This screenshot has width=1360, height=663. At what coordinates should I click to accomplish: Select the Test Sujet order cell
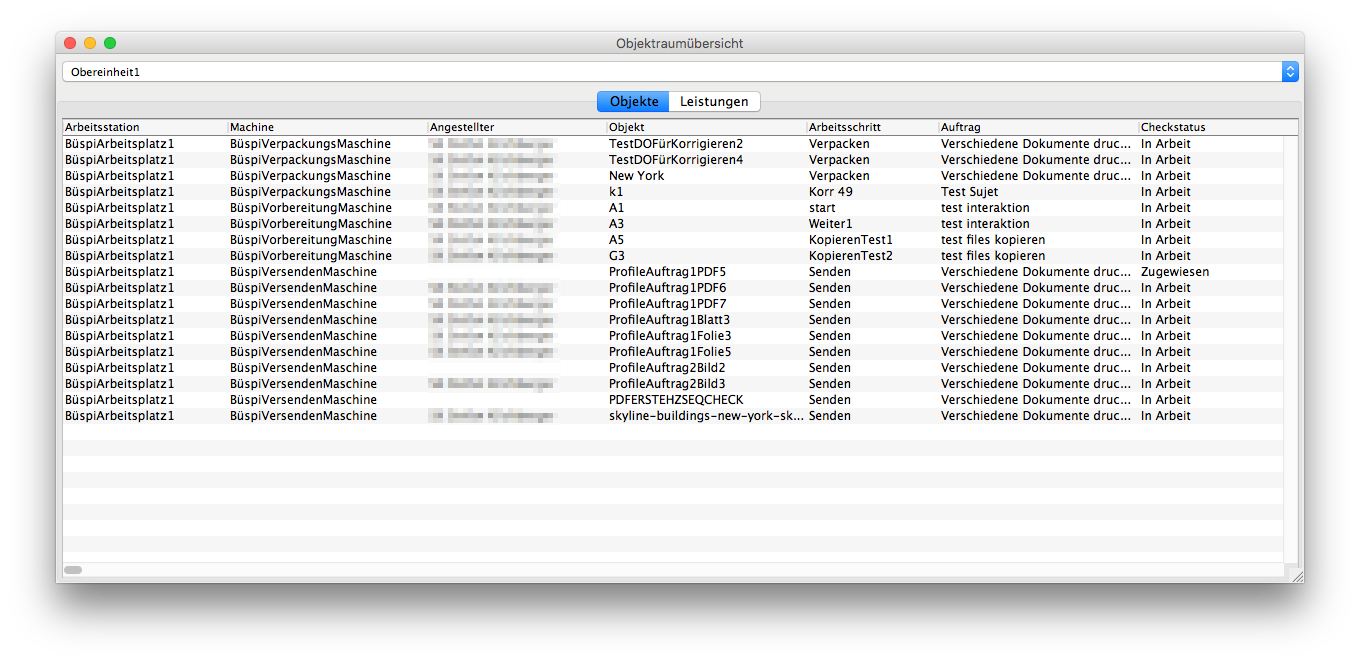(x=969, y=192)
